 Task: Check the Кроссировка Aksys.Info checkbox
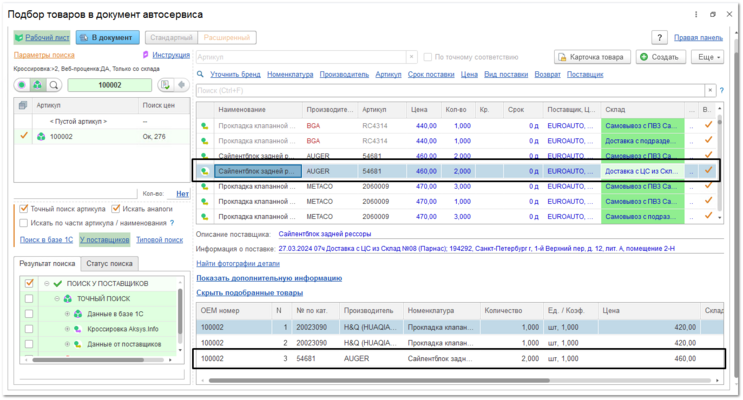[x=29, y=329]
